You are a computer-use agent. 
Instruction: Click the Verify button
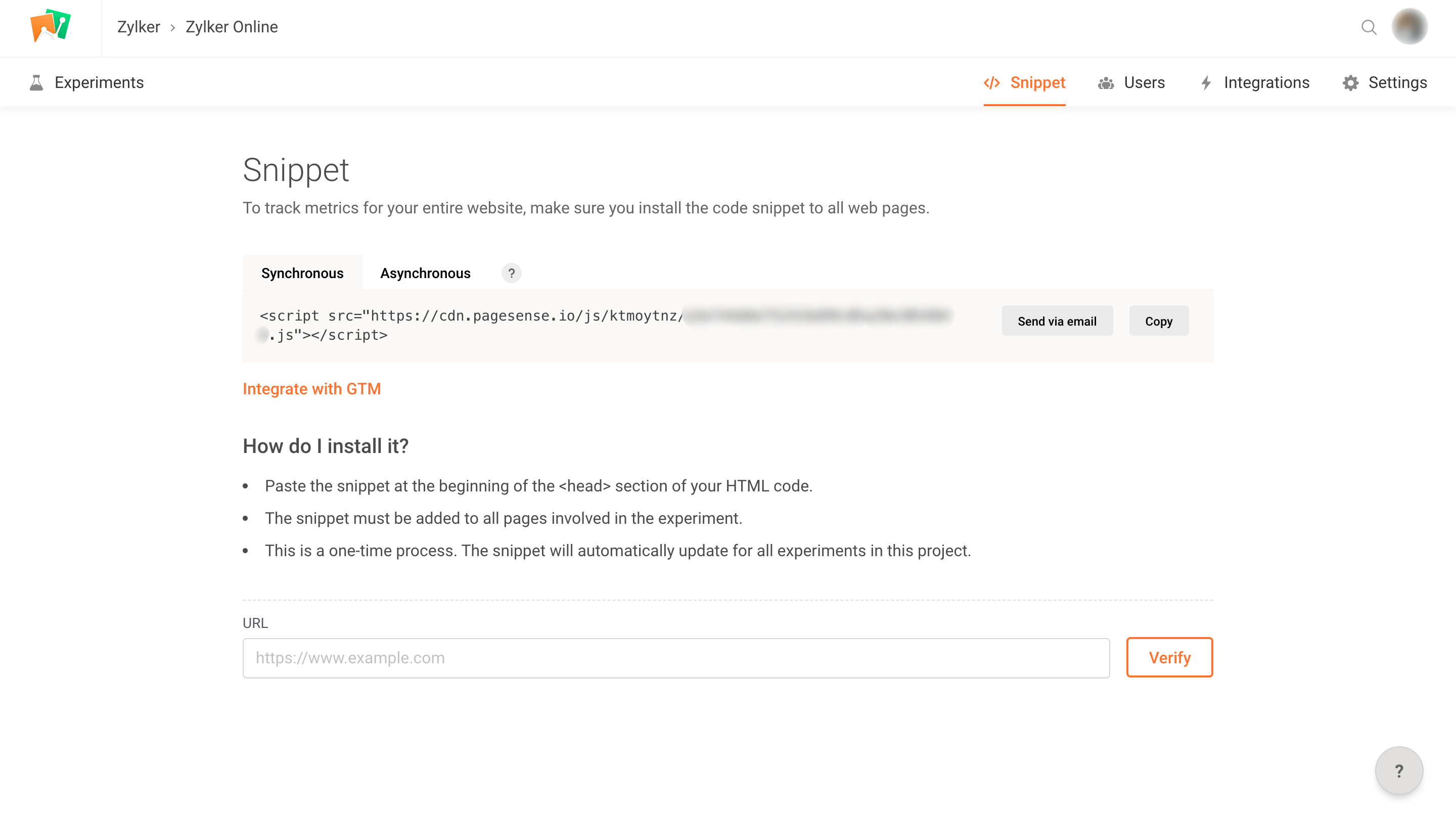click(1169, 657)
